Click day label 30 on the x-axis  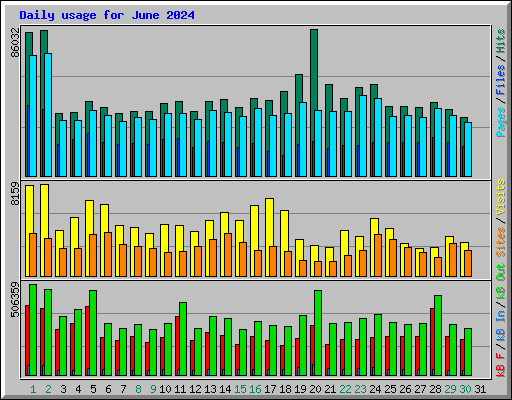[465, 389]
